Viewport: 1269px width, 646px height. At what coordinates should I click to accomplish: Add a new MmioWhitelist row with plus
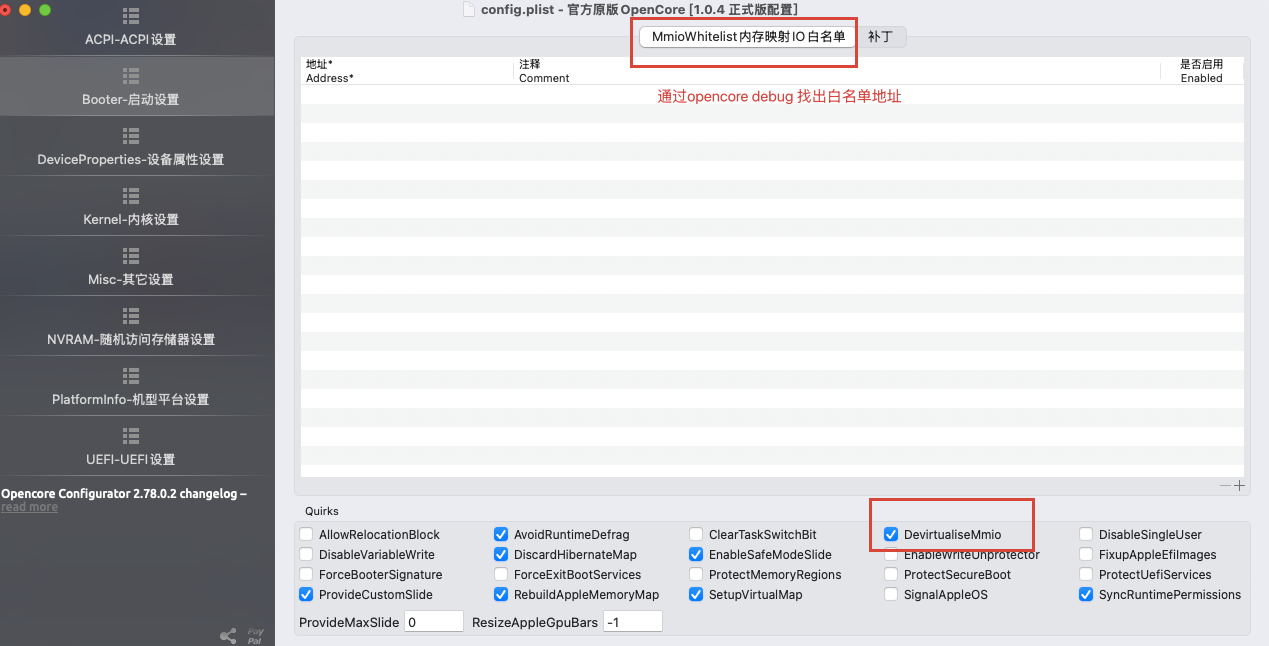(x=1240, y=486)
